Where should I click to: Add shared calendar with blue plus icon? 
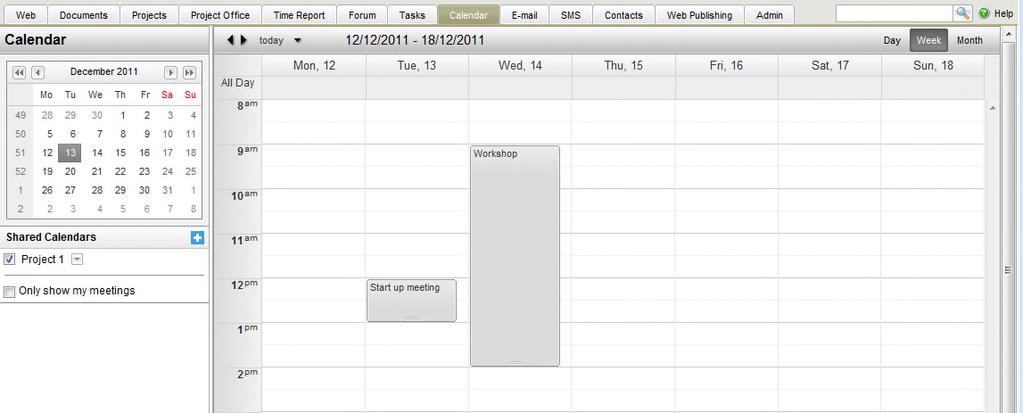[x=197, y=237]
